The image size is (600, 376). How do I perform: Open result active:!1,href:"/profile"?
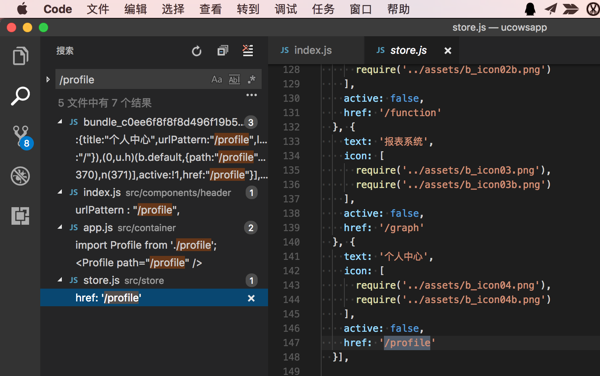coord(171,175)
